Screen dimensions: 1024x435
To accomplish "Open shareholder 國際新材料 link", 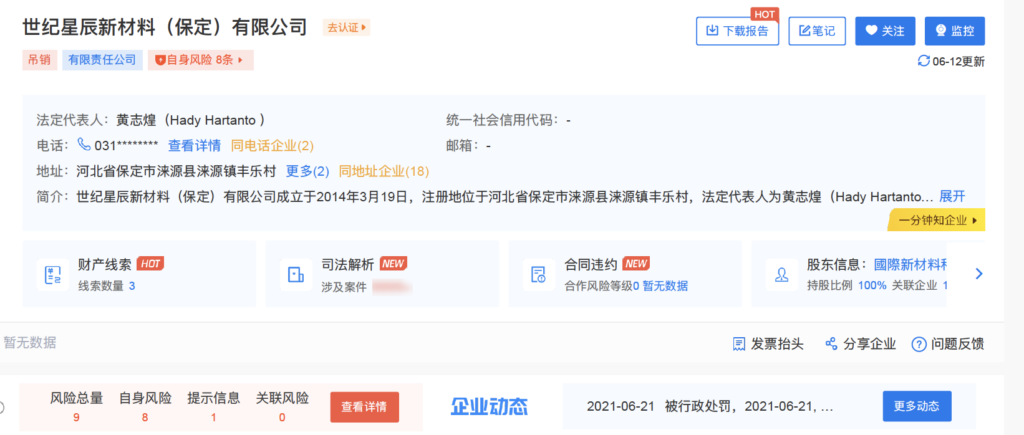I will click(x=910, y=265).
